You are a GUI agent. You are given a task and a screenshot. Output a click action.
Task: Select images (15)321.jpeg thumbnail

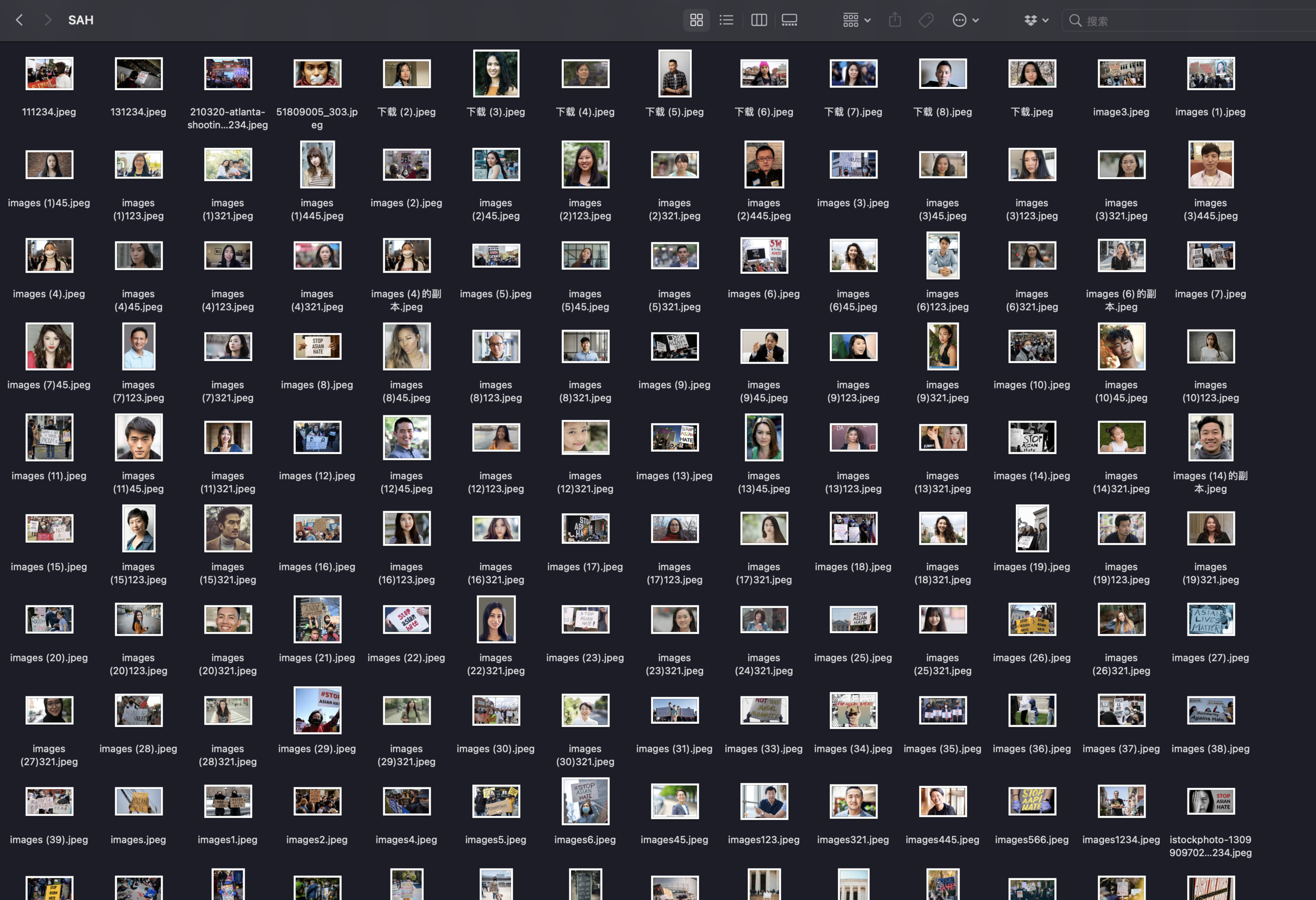[x=228, y=528]
